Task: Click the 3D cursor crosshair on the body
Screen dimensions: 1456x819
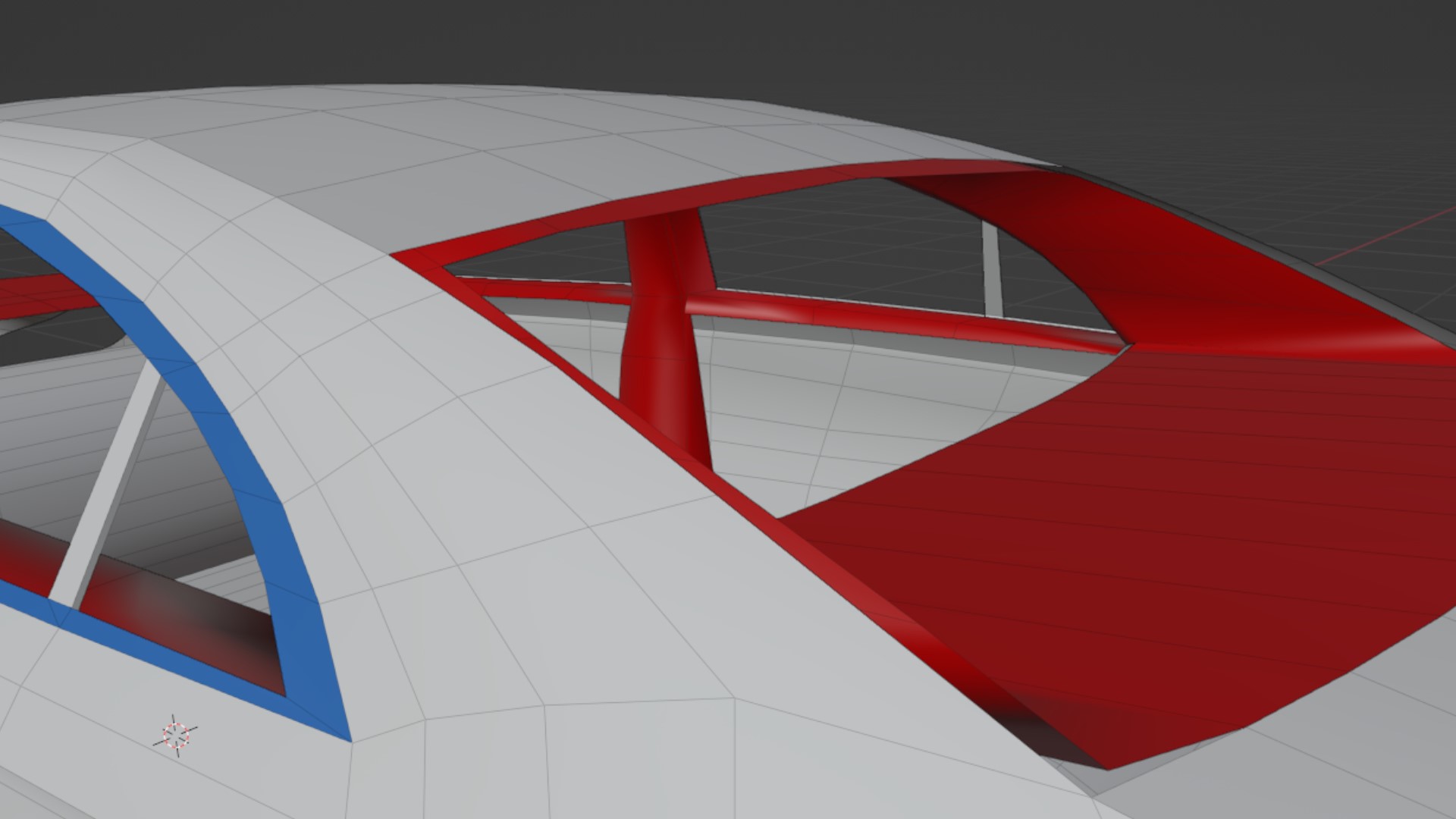Action: [176, 735]
